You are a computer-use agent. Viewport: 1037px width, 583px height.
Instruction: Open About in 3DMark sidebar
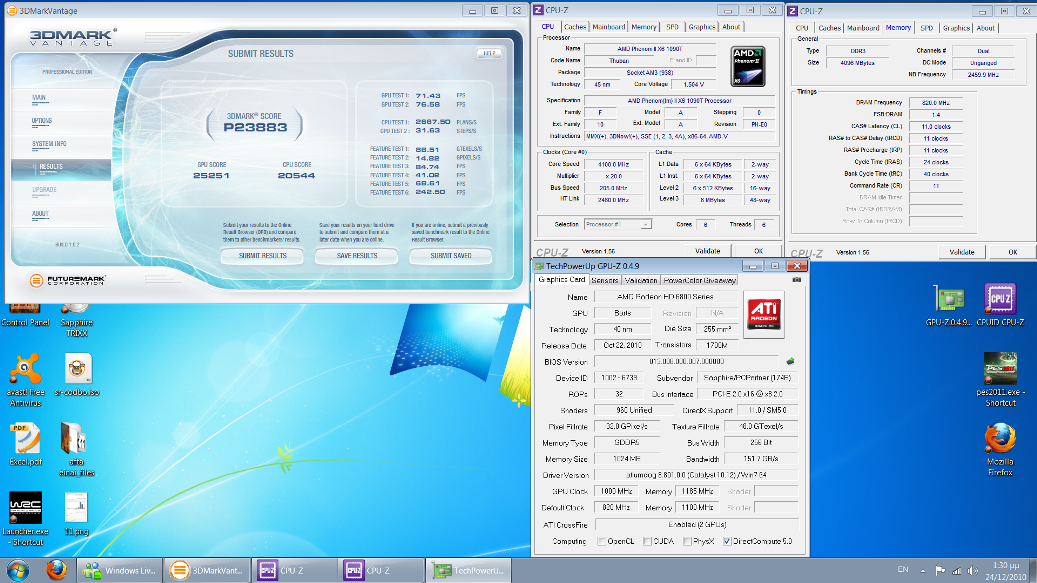40,214
